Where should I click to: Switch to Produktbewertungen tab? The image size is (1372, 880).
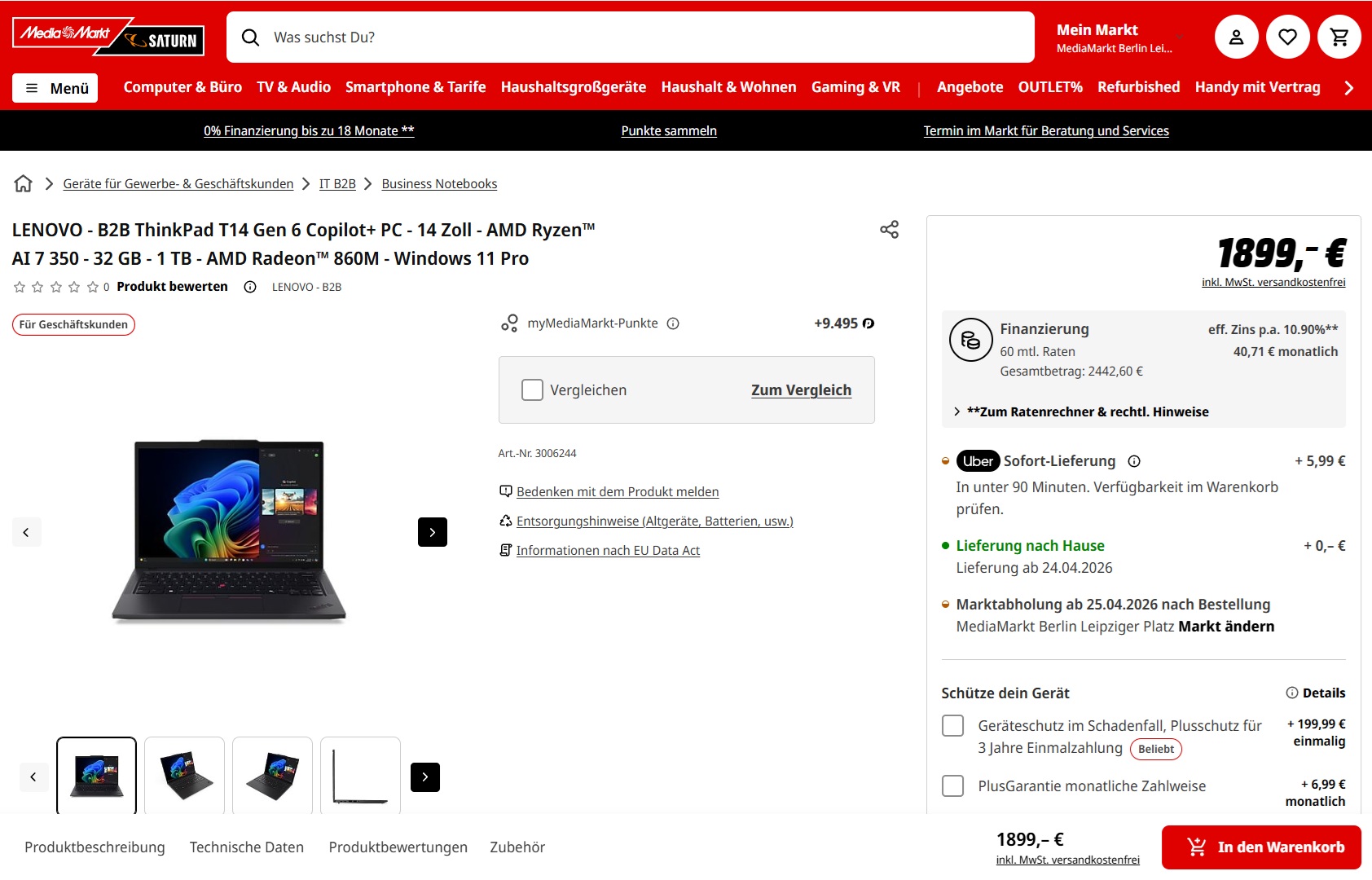click(x=398, y=847)
